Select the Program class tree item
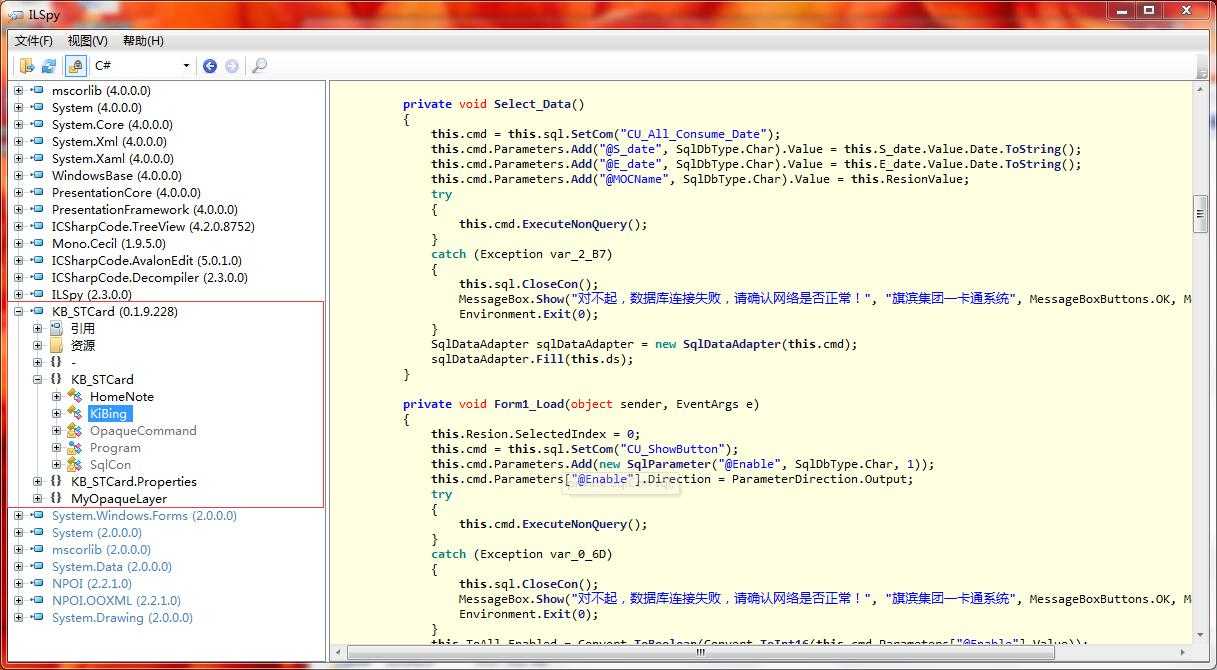This screenshot has height=670, width=1217. 115,447
